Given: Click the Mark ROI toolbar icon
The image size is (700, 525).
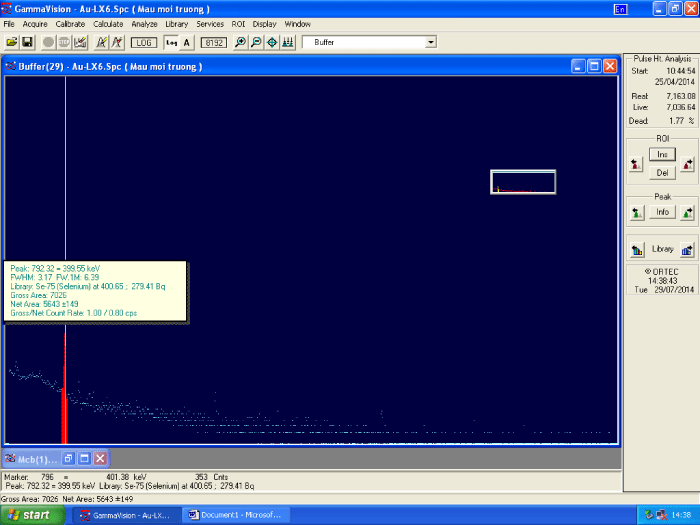Looking at the screenshot, I should click(x=102, y=42).
